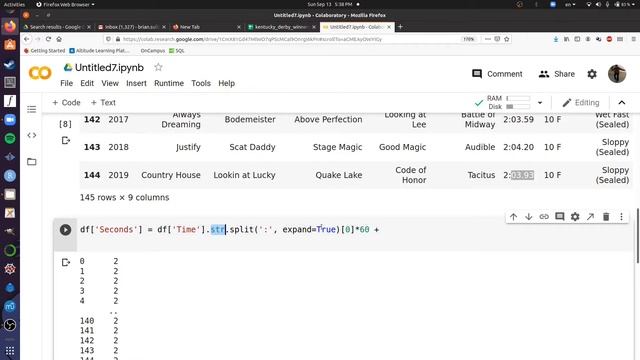Viewport: 640px width, 360px height.
Task: Switch to the kentucky_derby_winners tab
Action: point(282,27)
